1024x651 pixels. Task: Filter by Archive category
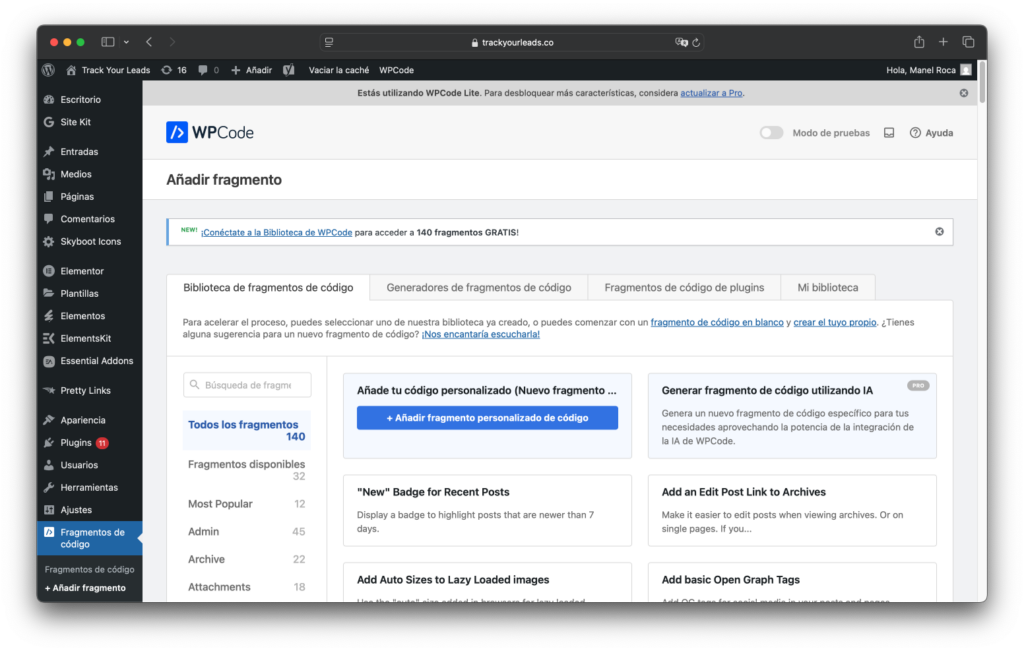[247, 560]
